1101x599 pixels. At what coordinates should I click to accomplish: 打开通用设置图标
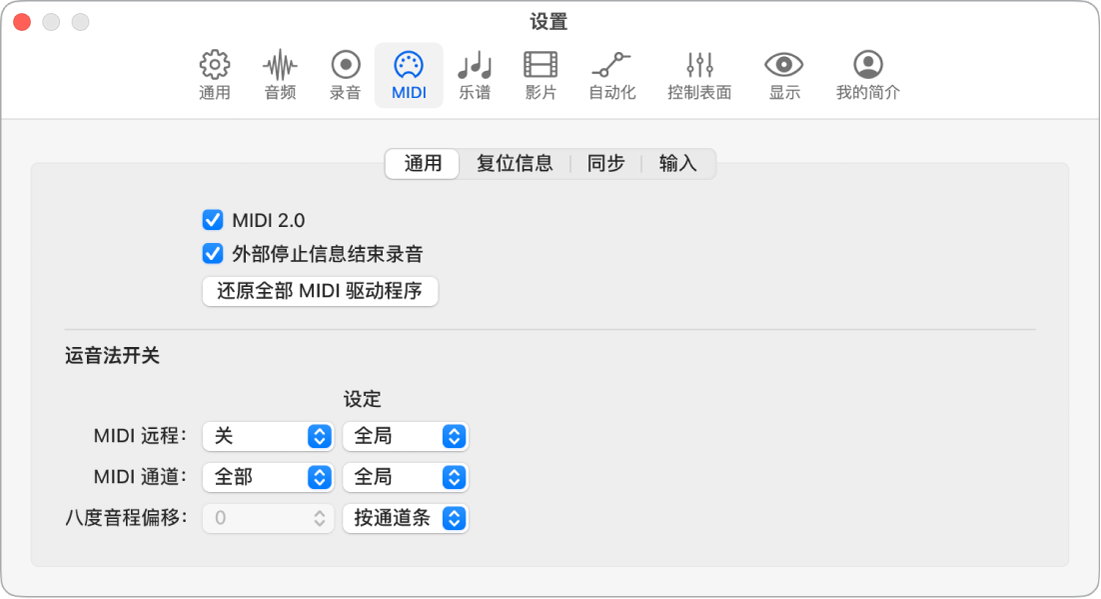coord(213,75)
